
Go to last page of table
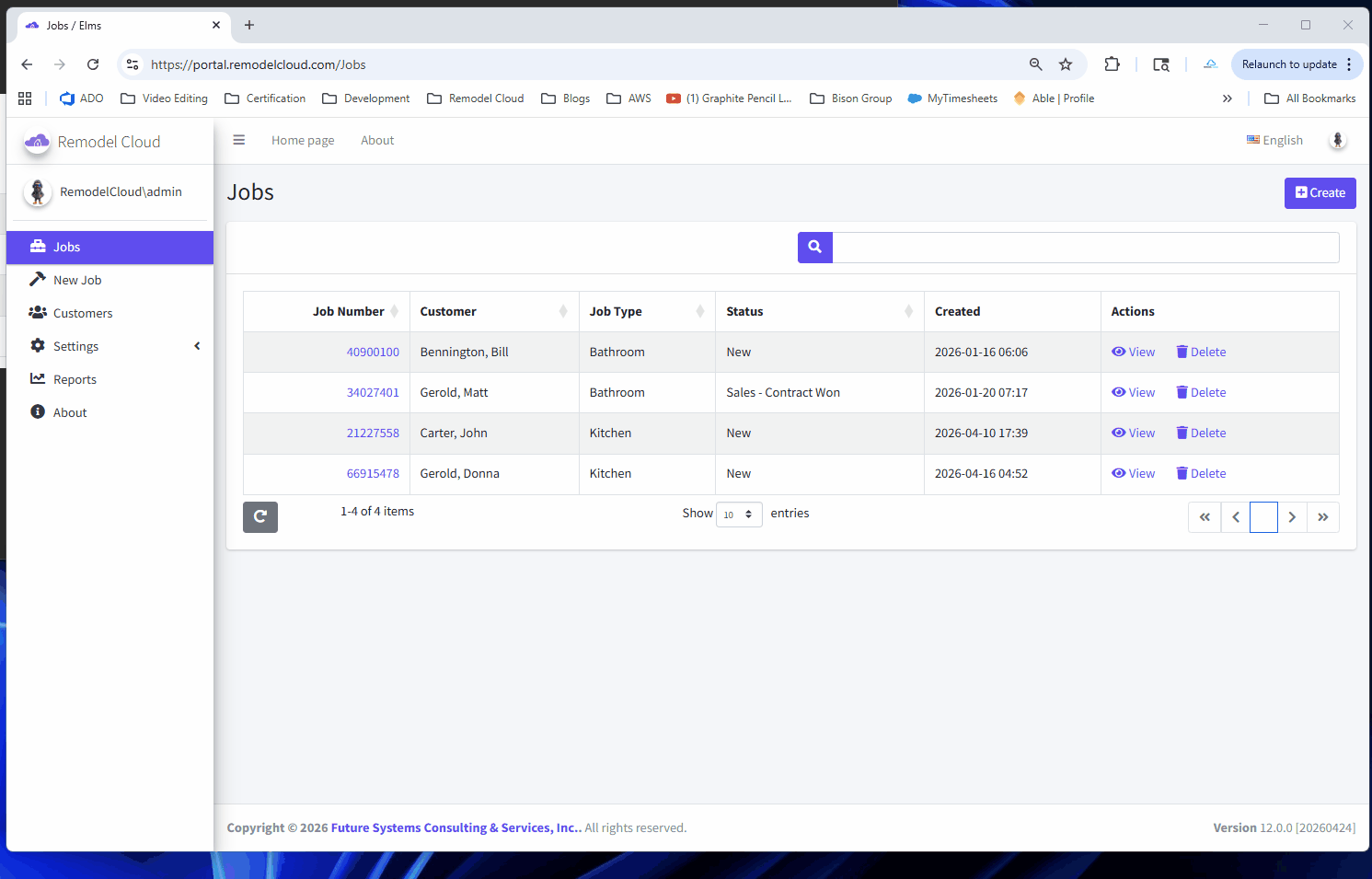pyautogui.click(x=1322, y=517)
